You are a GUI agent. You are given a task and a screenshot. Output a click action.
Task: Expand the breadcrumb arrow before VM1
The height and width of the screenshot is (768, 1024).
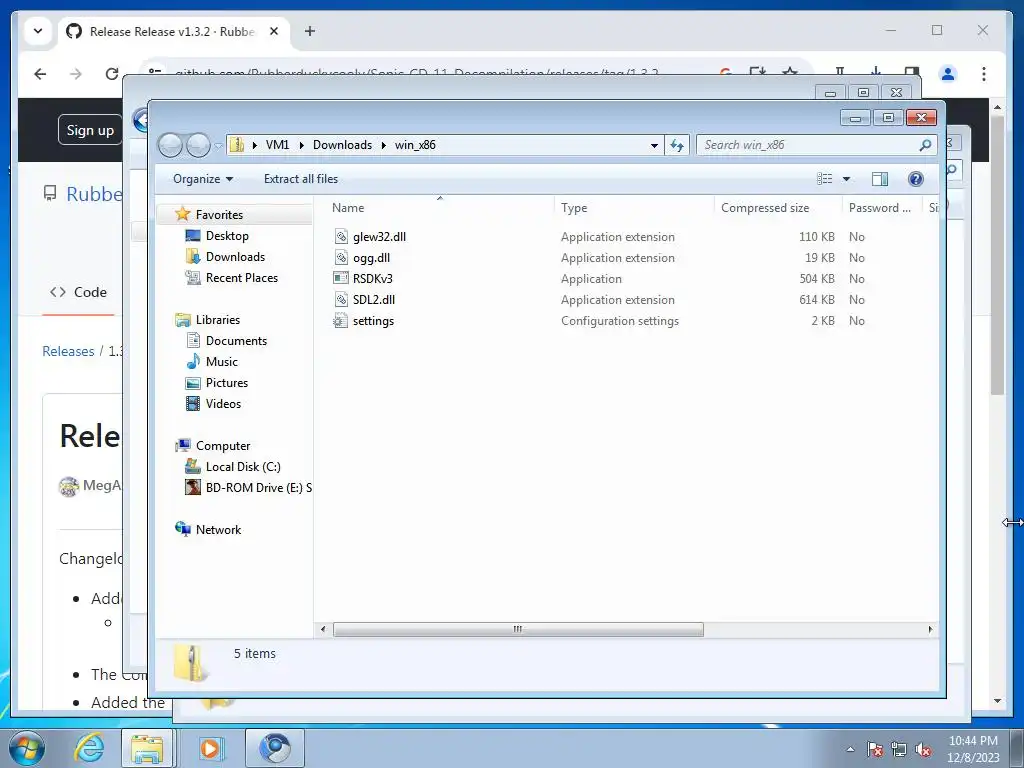(x=255, y=145)
